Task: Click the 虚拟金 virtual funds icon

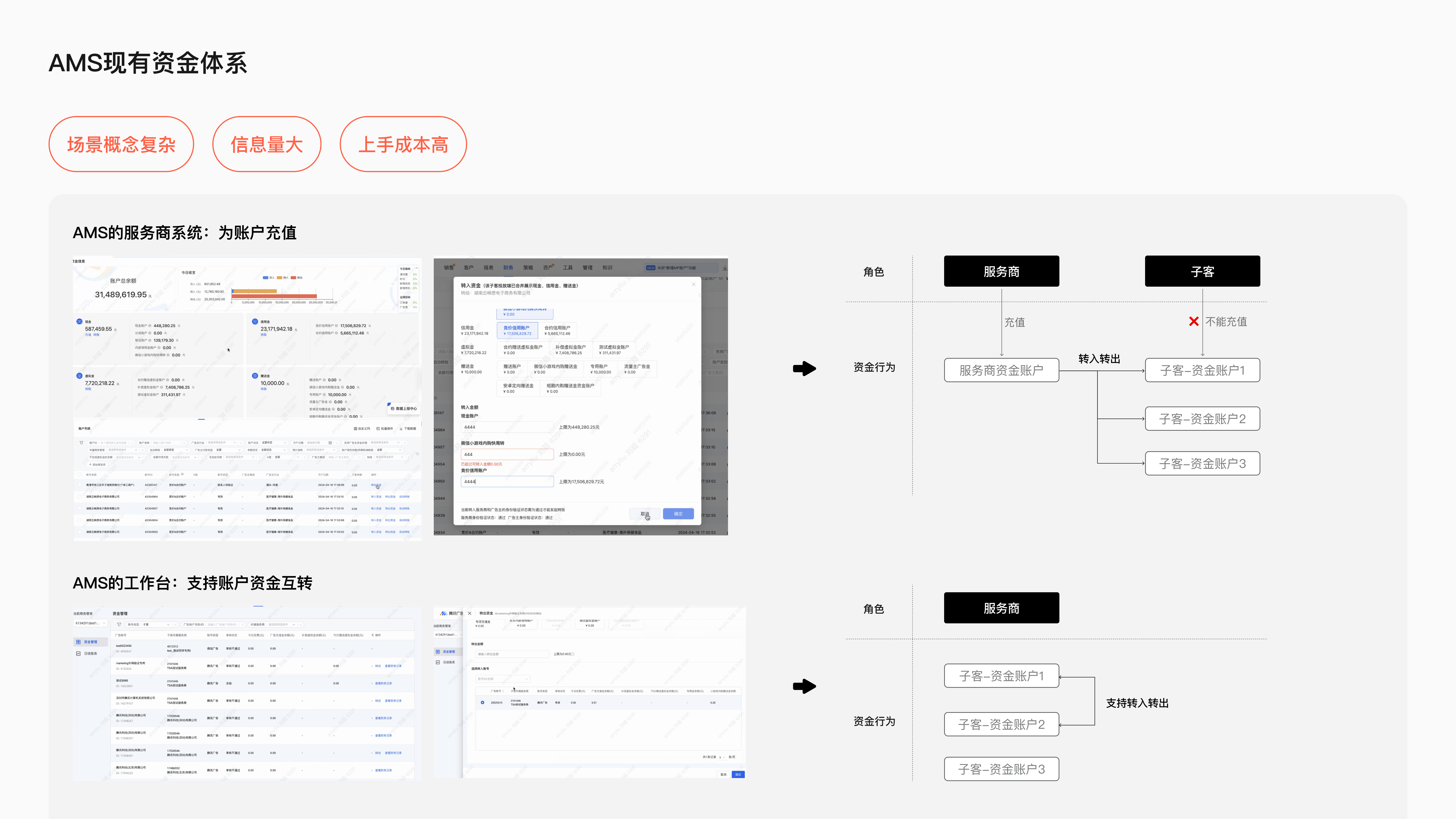Action: (79, 376)
